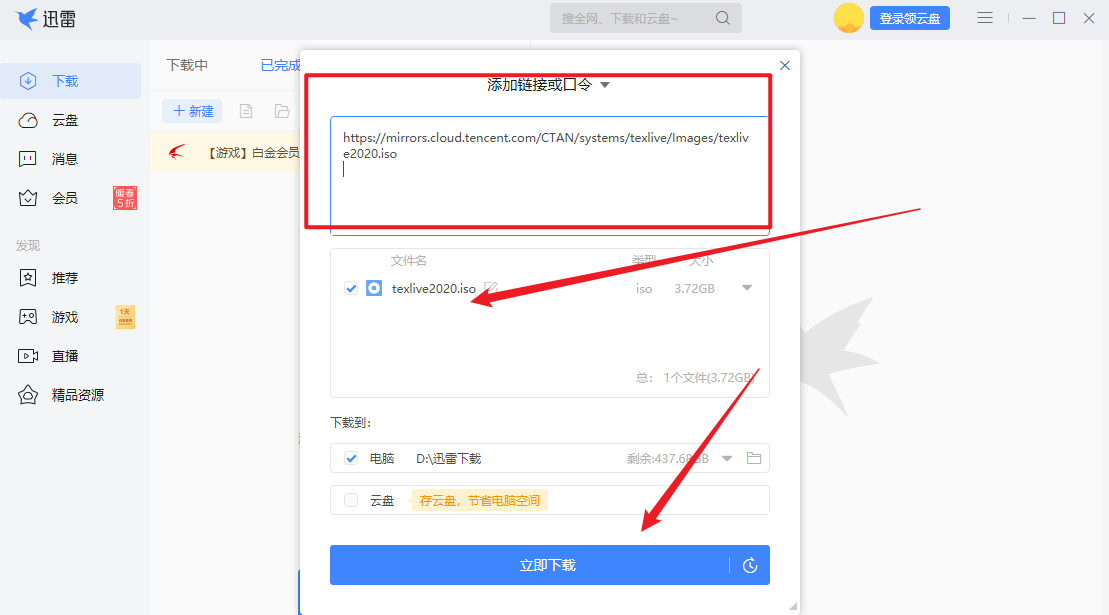Click the open folder toolbar icon
Screen dimensions: 1109x615
pyautogui.click(x=282, y=111)
